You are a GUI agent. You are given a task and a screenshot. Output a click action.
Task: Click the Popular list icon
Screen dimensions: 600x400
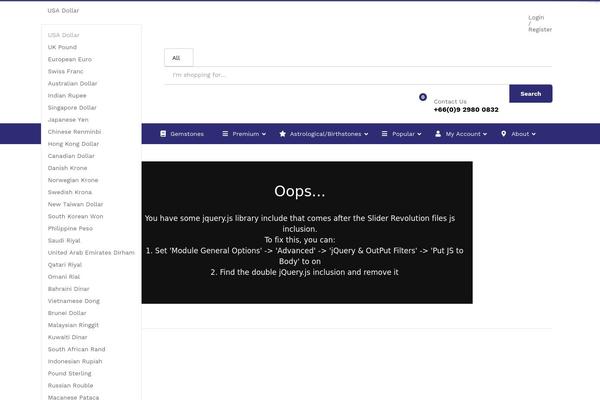(384, 134)
